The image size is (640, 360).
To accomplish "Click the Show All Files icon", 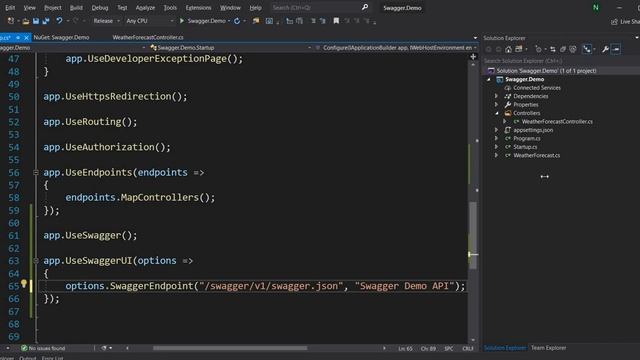I will (573, 49).
